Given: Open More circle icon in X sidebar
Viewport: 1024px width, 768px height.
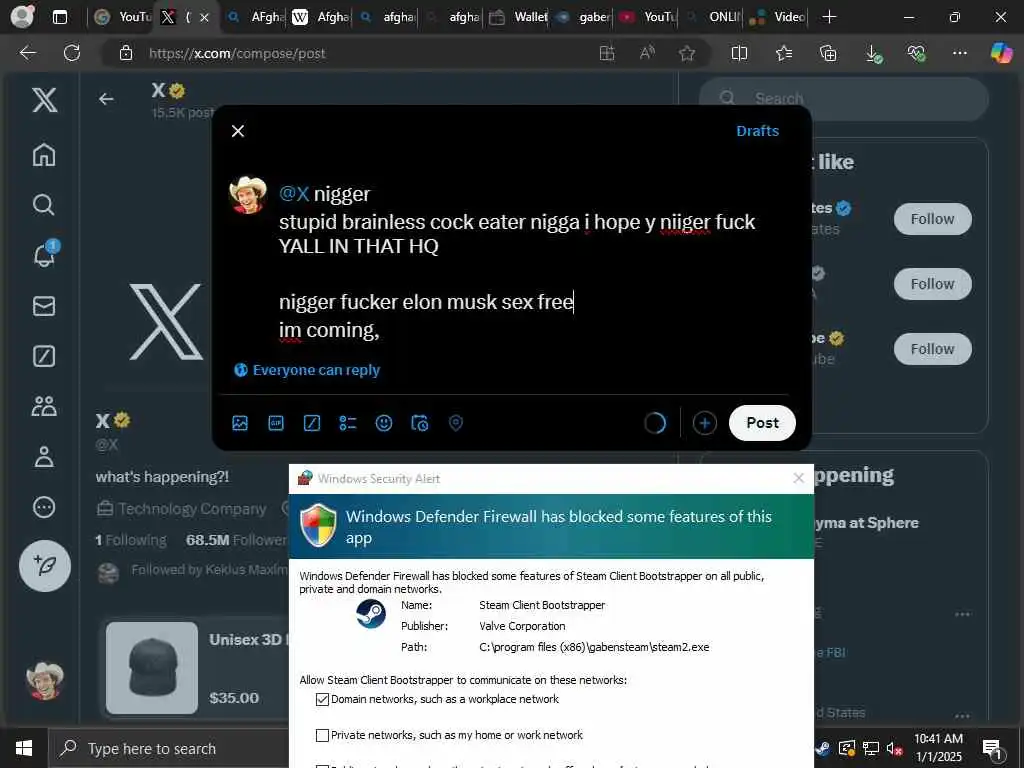Looking at the screenshot, I should coord(44,507).
